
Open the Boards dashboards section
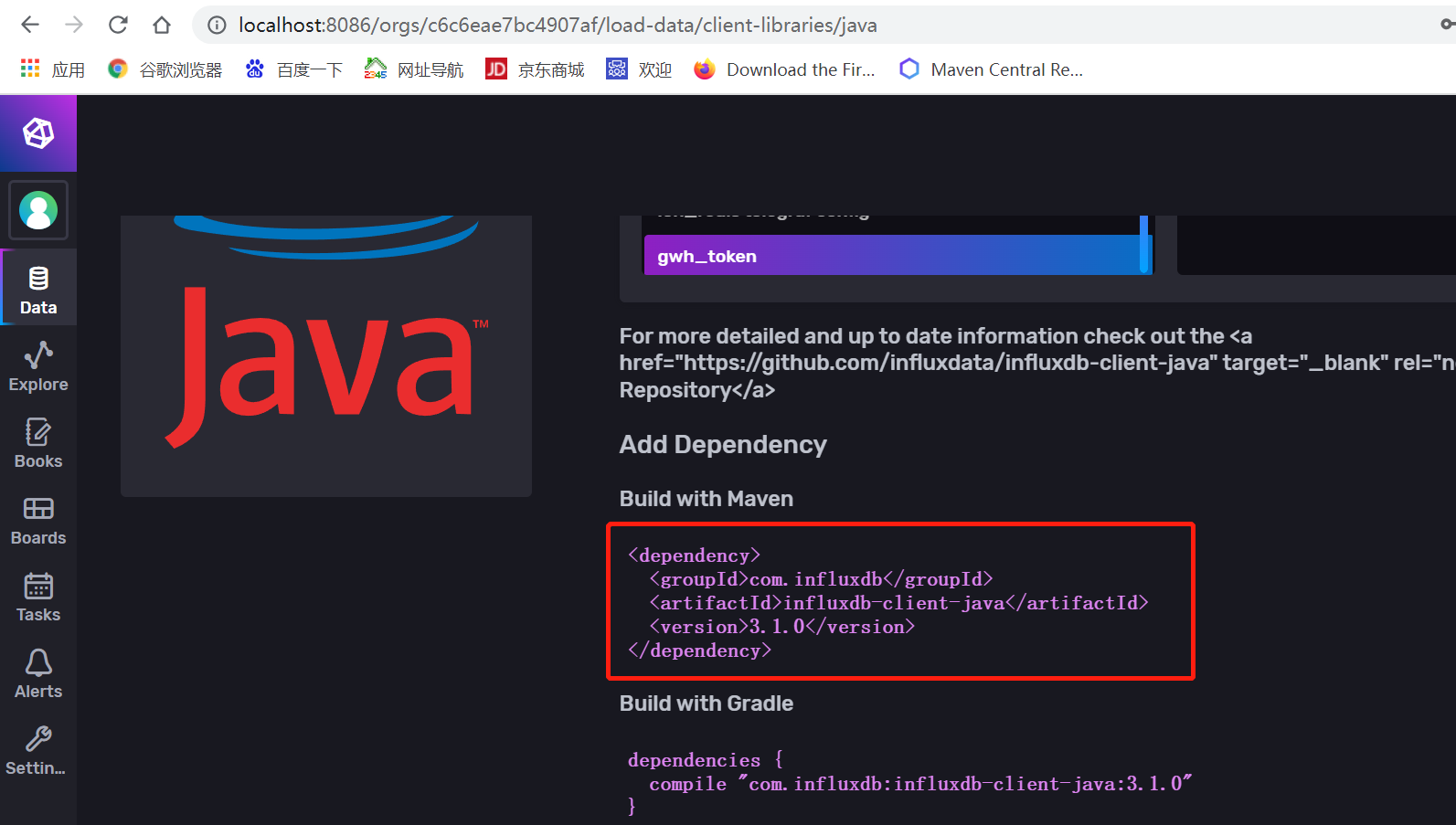(x=38, y=519)
